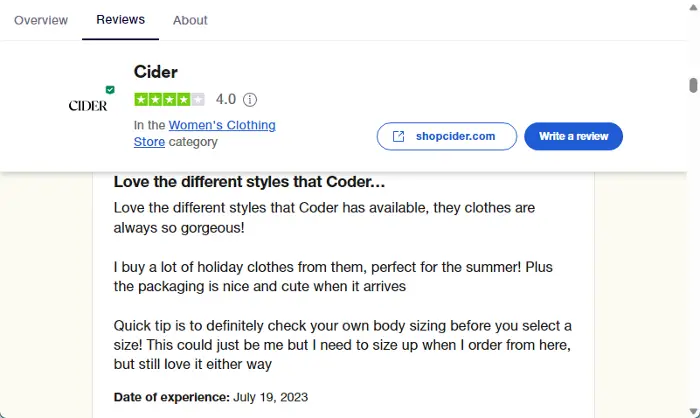Image resolution: width=700 pixels, height=418 pixels.
Task: Click the green star rating icons
Action: pyautogui.click(x=169, y=100)
